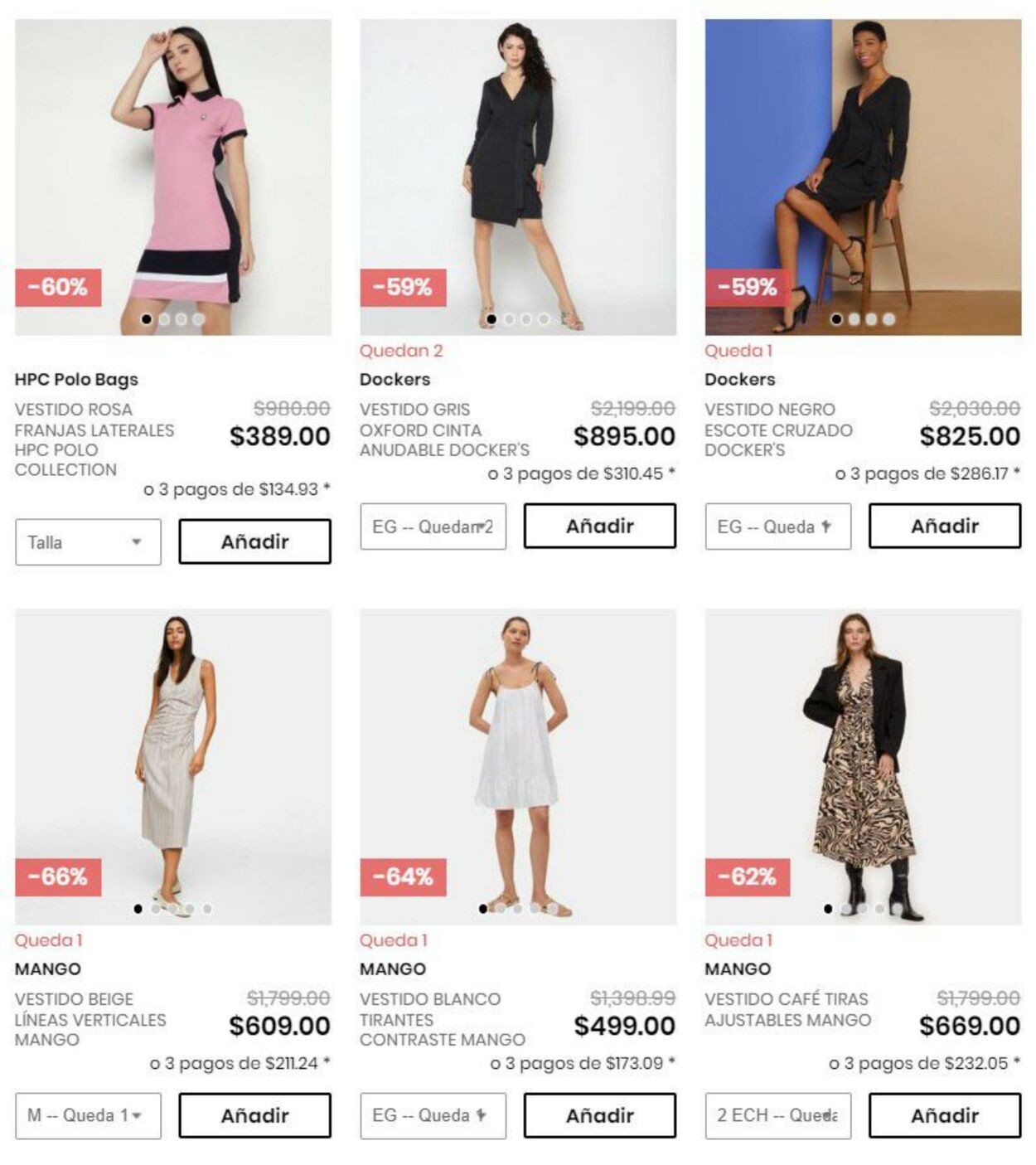The image size is (1036, 1165).
Task: Select last image dot on black Dockers dress
Action: pos(888,319)
